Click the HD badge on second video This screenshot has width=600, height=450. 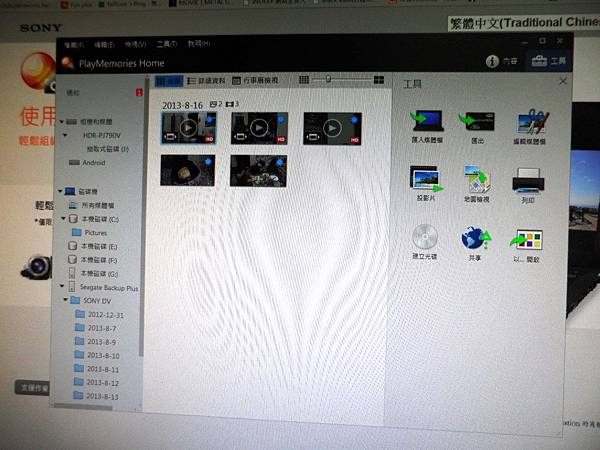(281, 140)
